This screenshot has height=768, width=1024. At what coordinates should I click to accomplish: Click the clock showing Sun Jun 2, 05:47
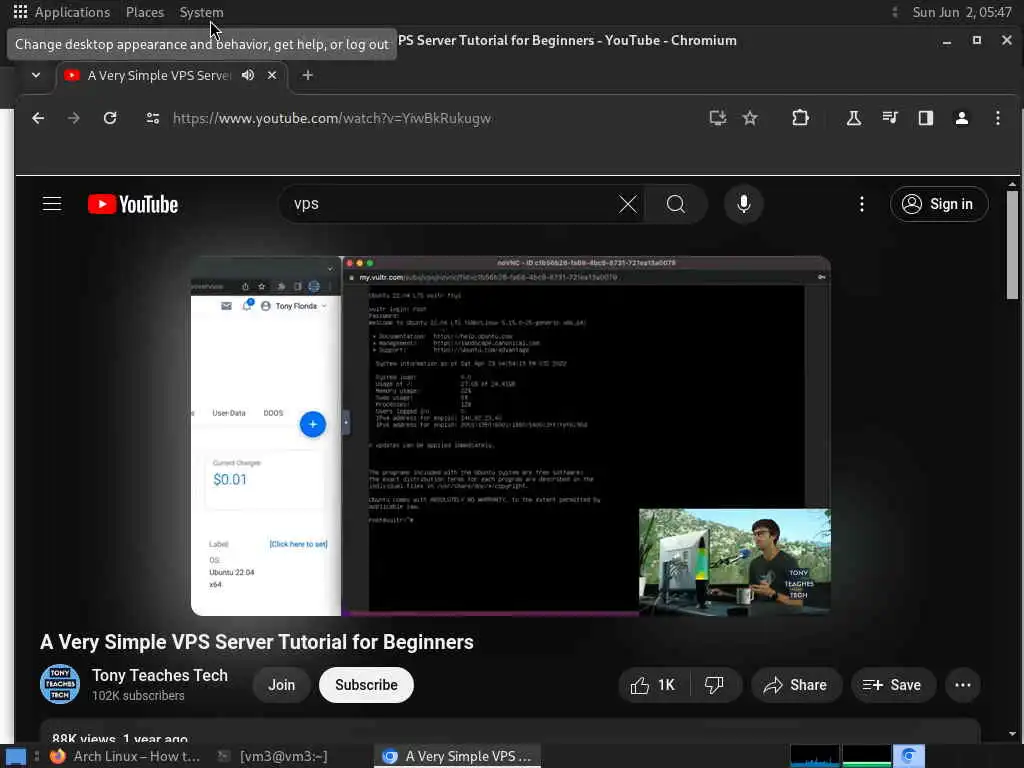pos(961,12)
